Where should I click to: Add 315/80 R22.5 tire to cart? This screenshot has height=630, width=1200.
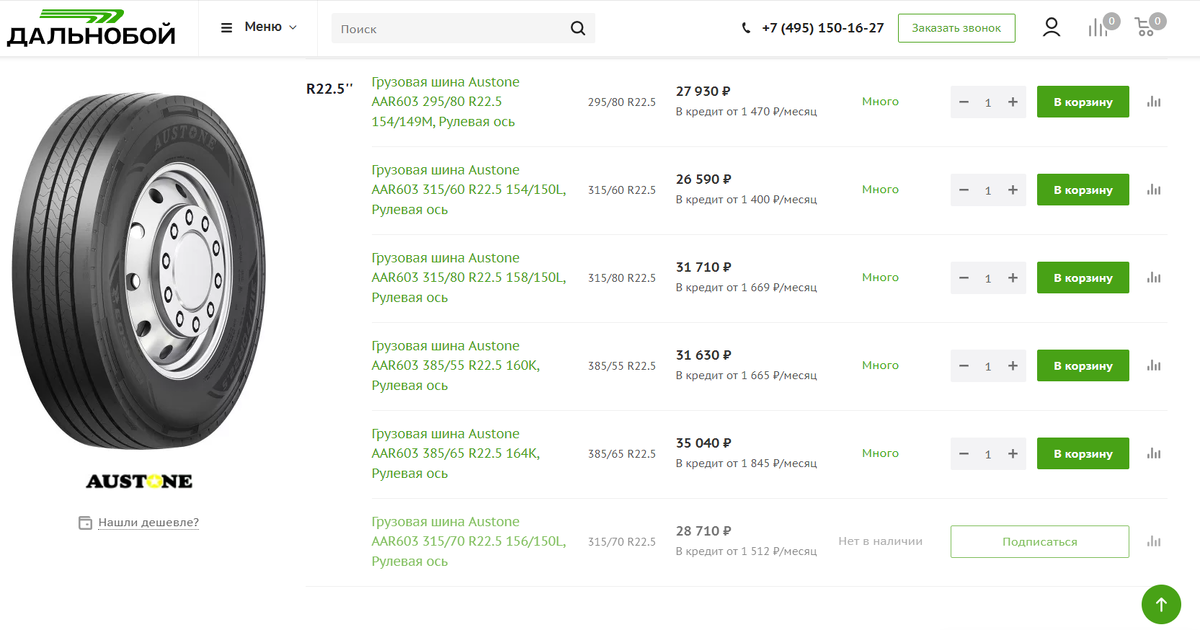click(x=1083, y=278)
